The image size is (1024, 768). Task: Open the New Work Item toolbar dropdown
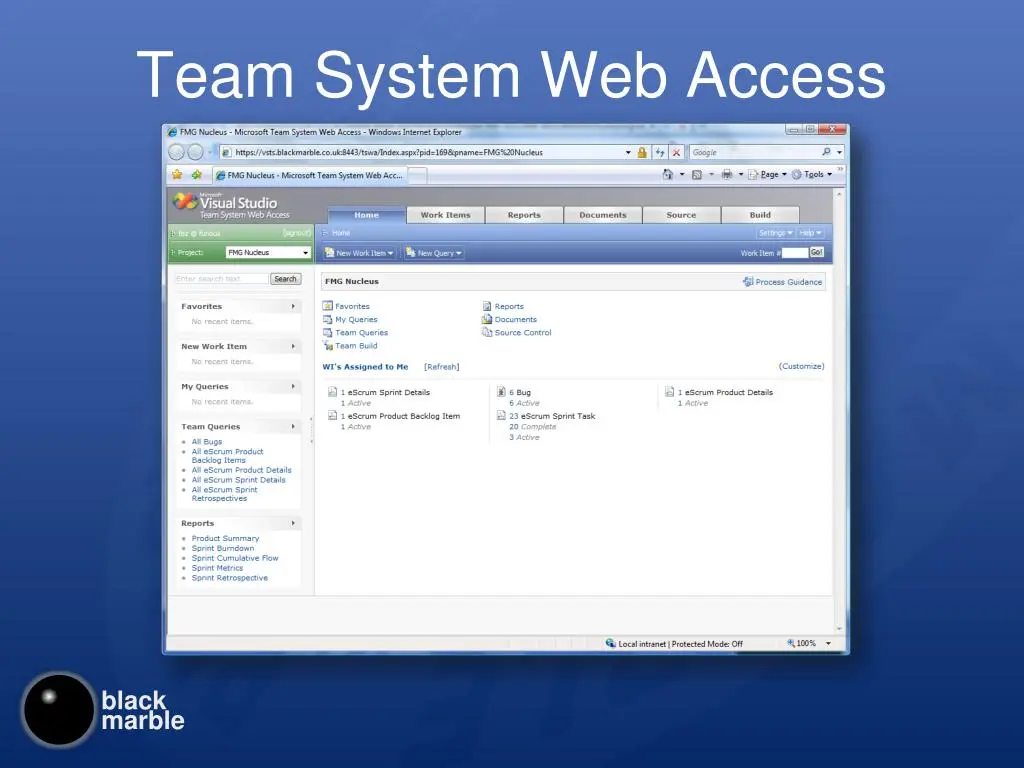359,253
